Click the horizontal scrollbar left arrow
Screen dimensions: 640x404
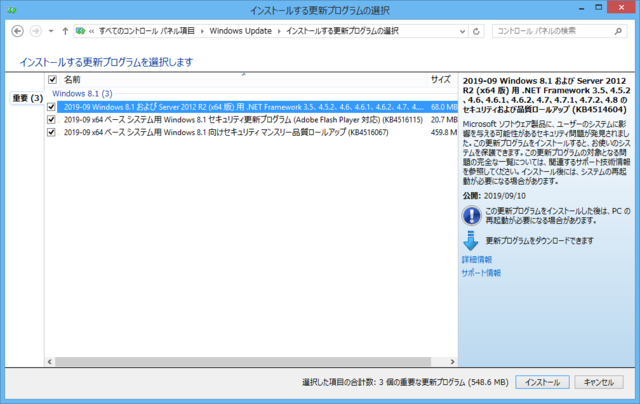[50, 362]
